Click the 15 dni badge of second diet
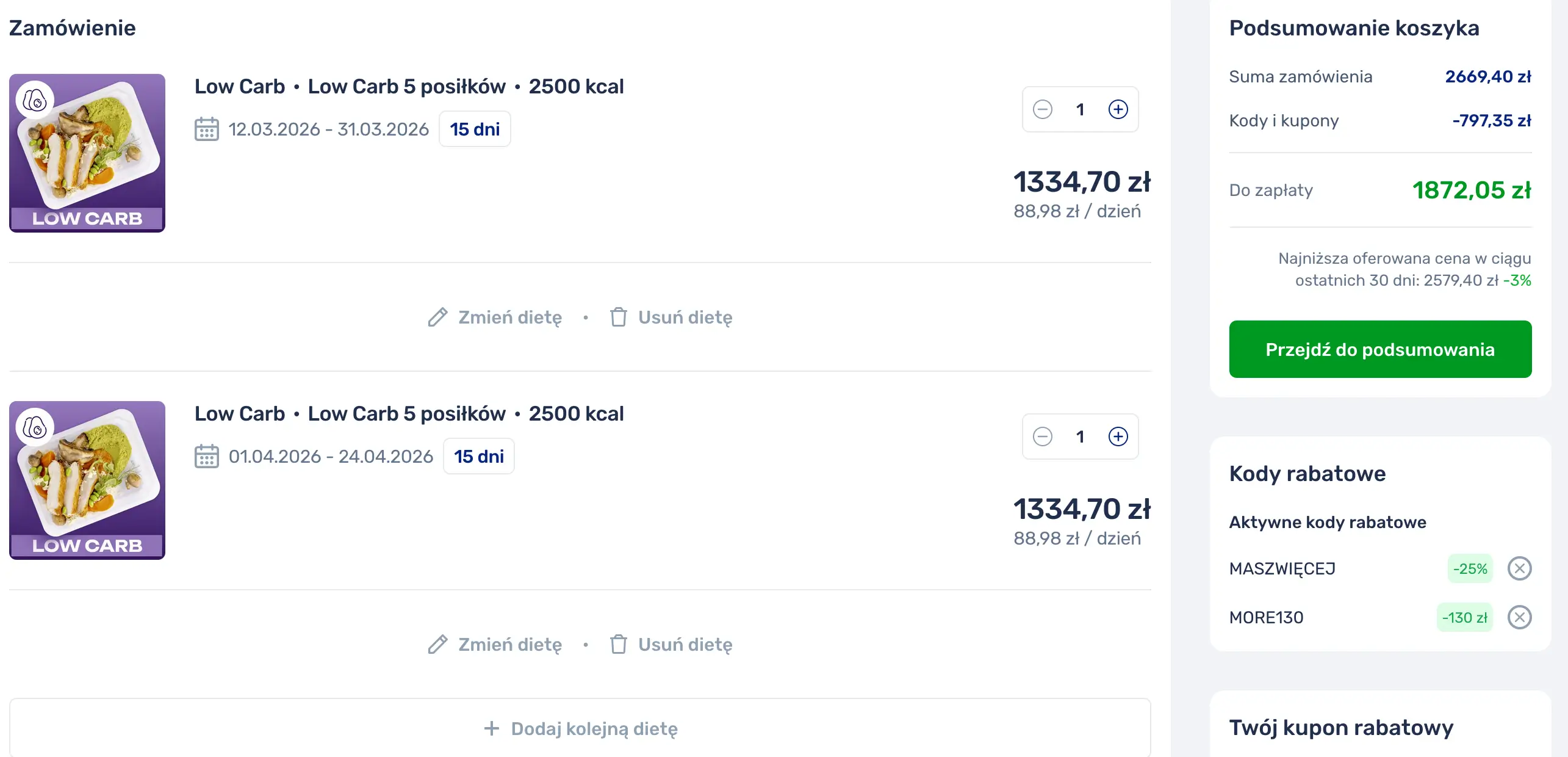1568x757 pixels. 479,457
